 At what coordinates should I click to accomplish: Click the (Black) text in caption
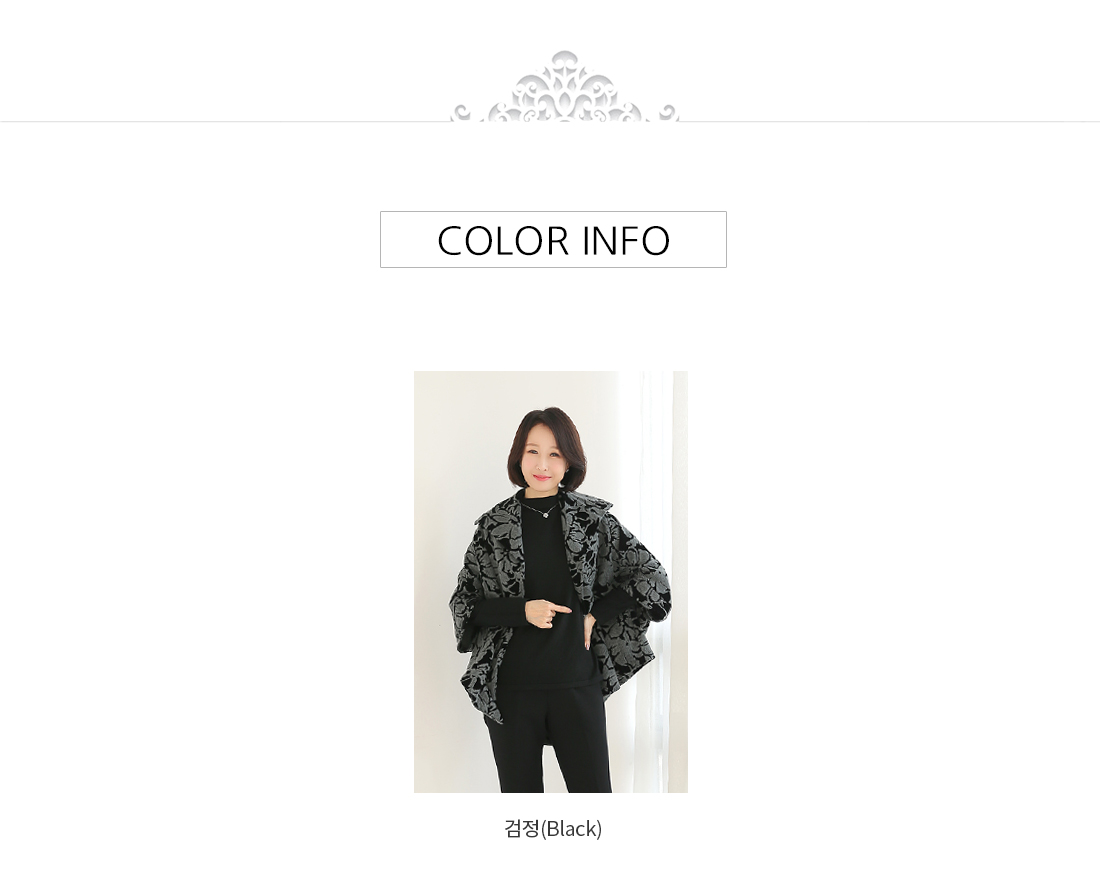(x=572, y=829)
